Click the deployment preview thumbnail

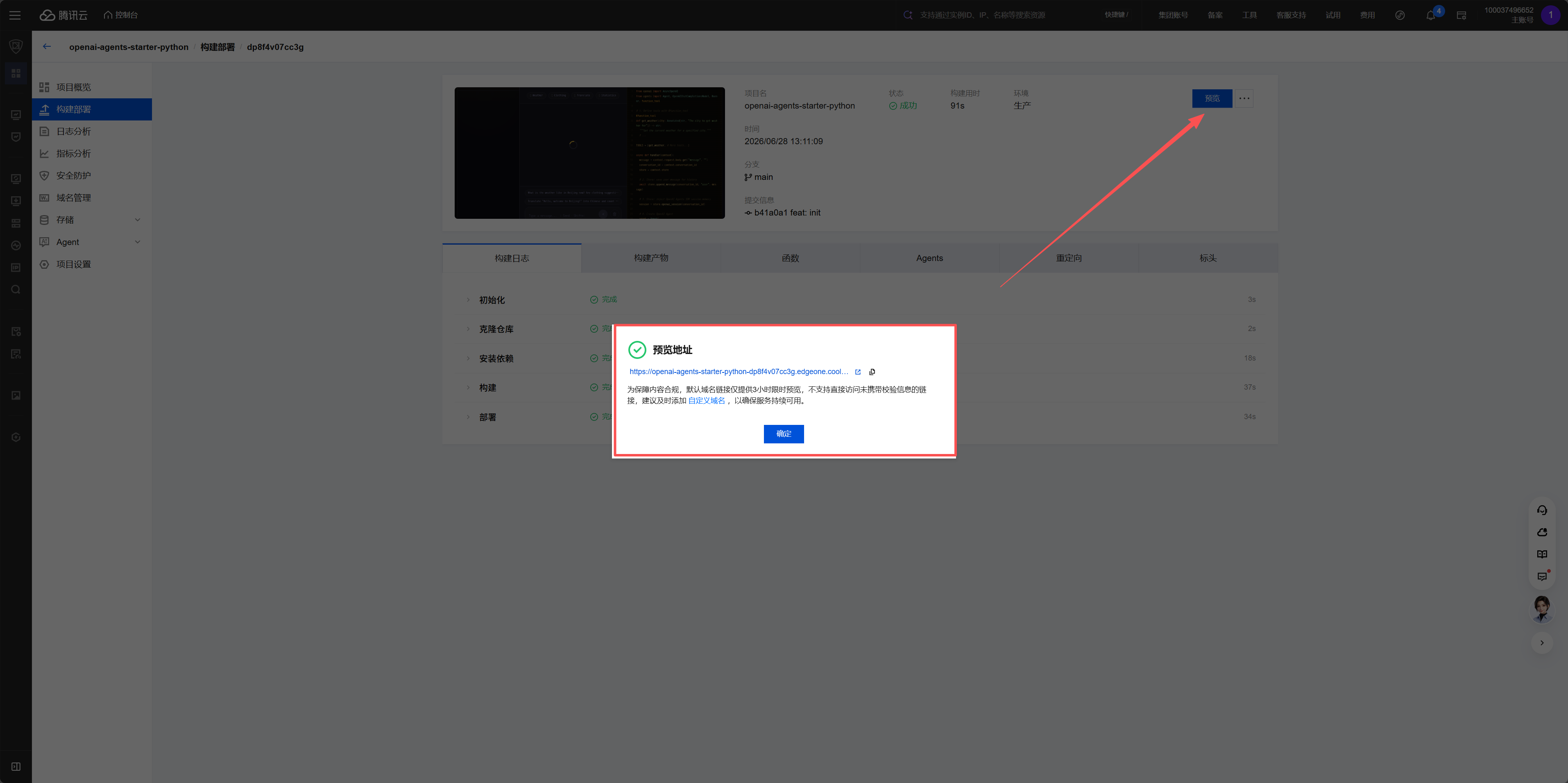coord(589,153)
